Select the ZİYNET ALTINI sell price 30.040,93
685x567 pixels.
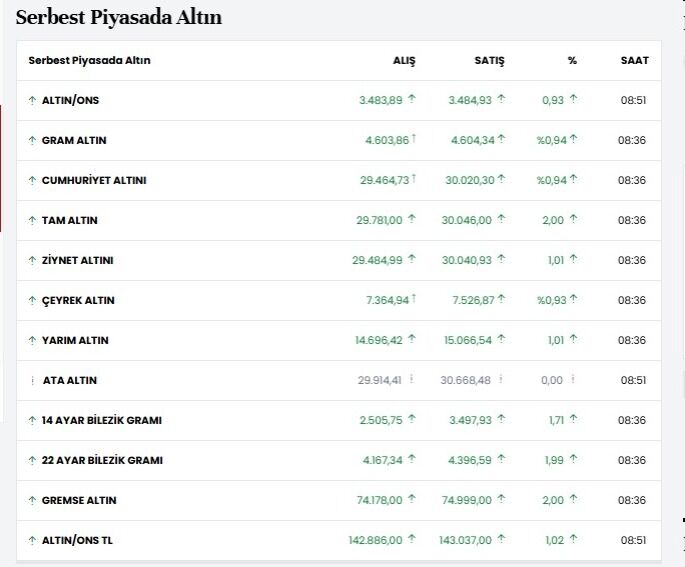466,260
